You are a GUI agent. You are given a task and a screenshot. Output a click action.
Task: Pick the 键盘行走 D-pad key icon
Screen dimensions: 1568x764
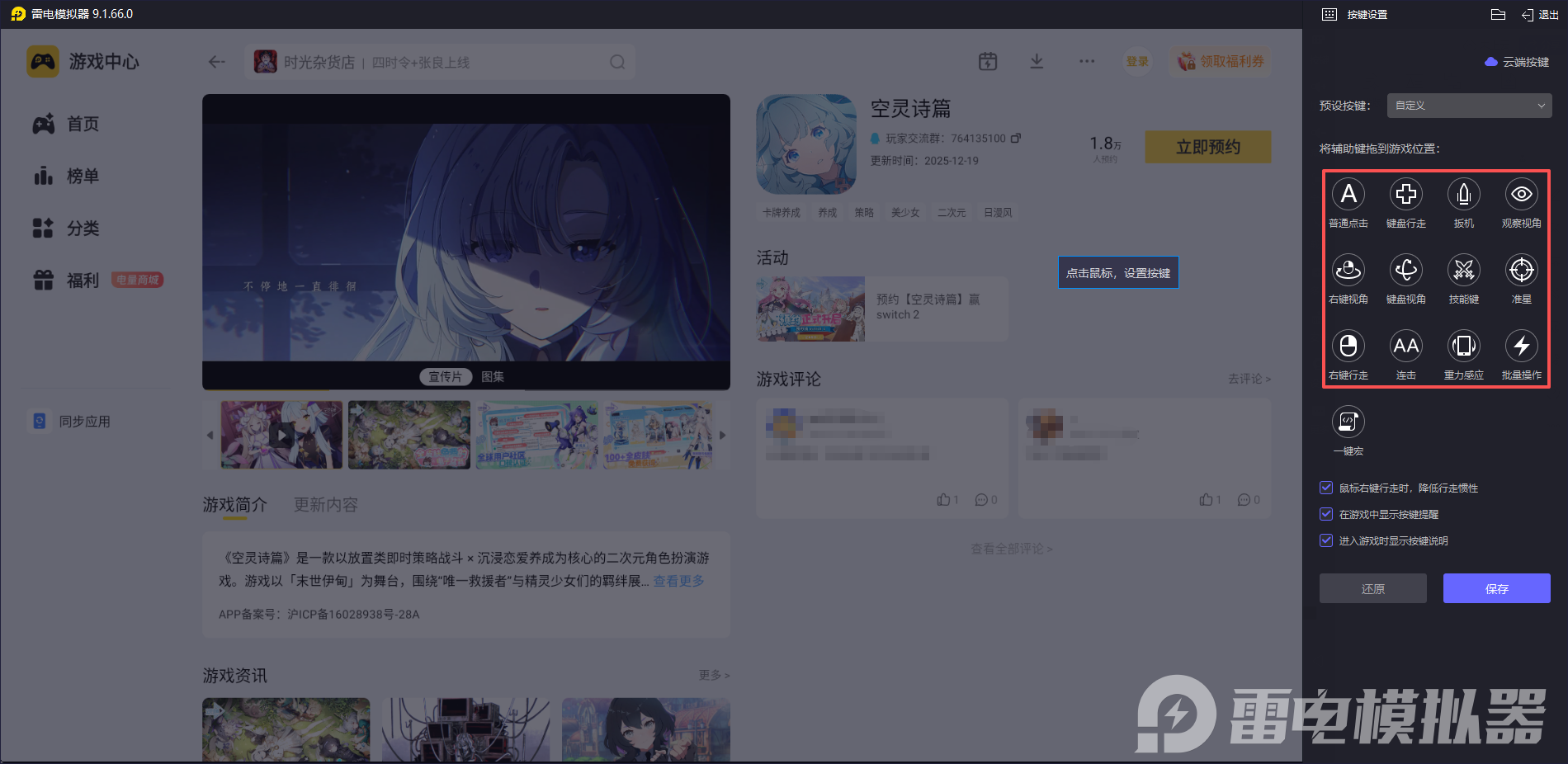click(x=1405, y=195)
